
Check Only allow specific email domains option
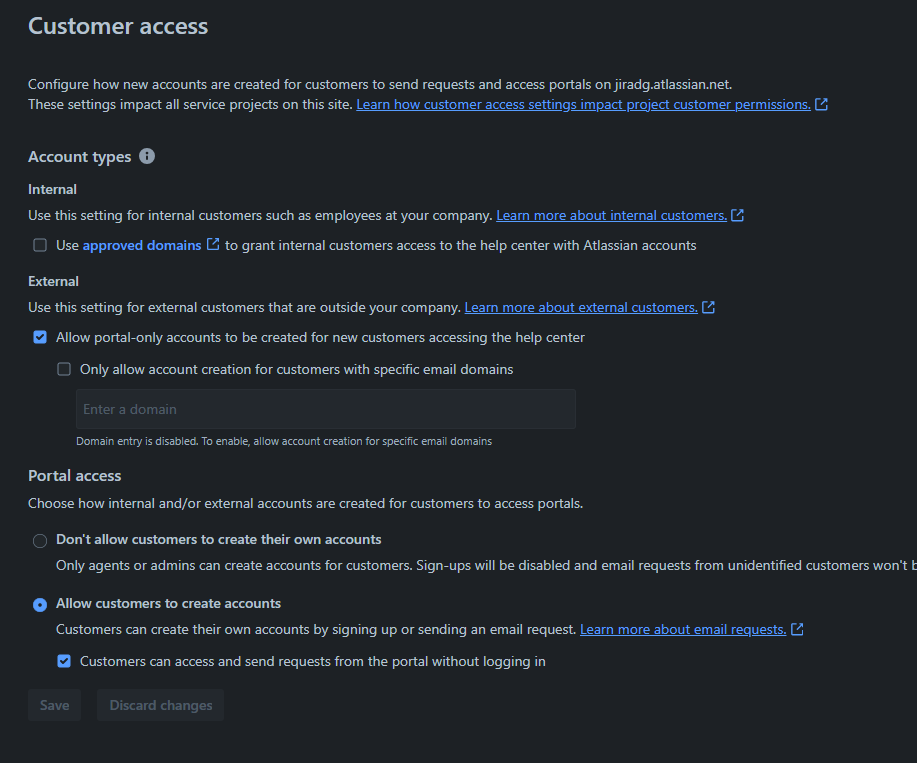point(64,369)
